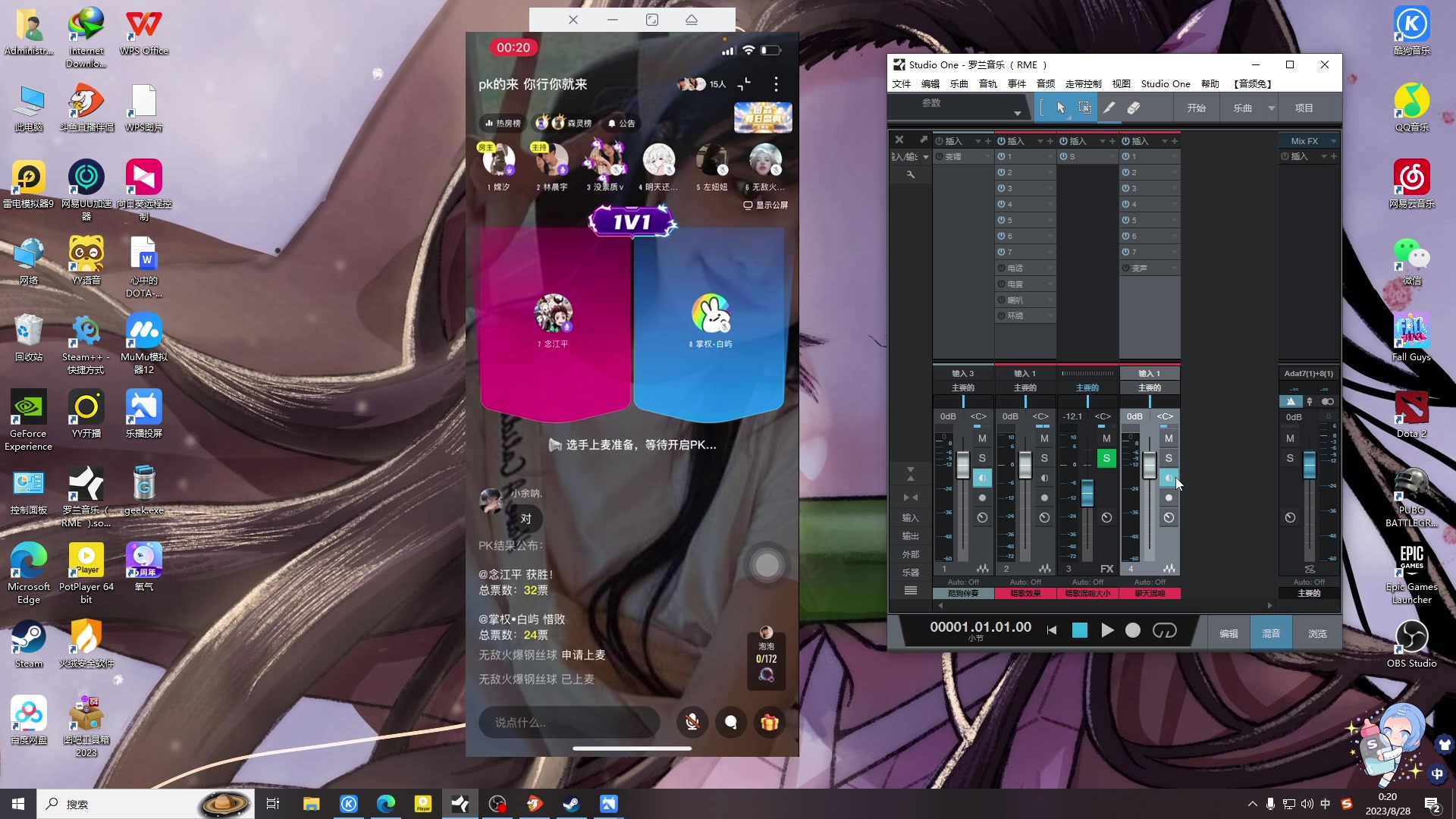Open Steam from taskbar
The image size is (1456, 819).
tap(572, 804)
